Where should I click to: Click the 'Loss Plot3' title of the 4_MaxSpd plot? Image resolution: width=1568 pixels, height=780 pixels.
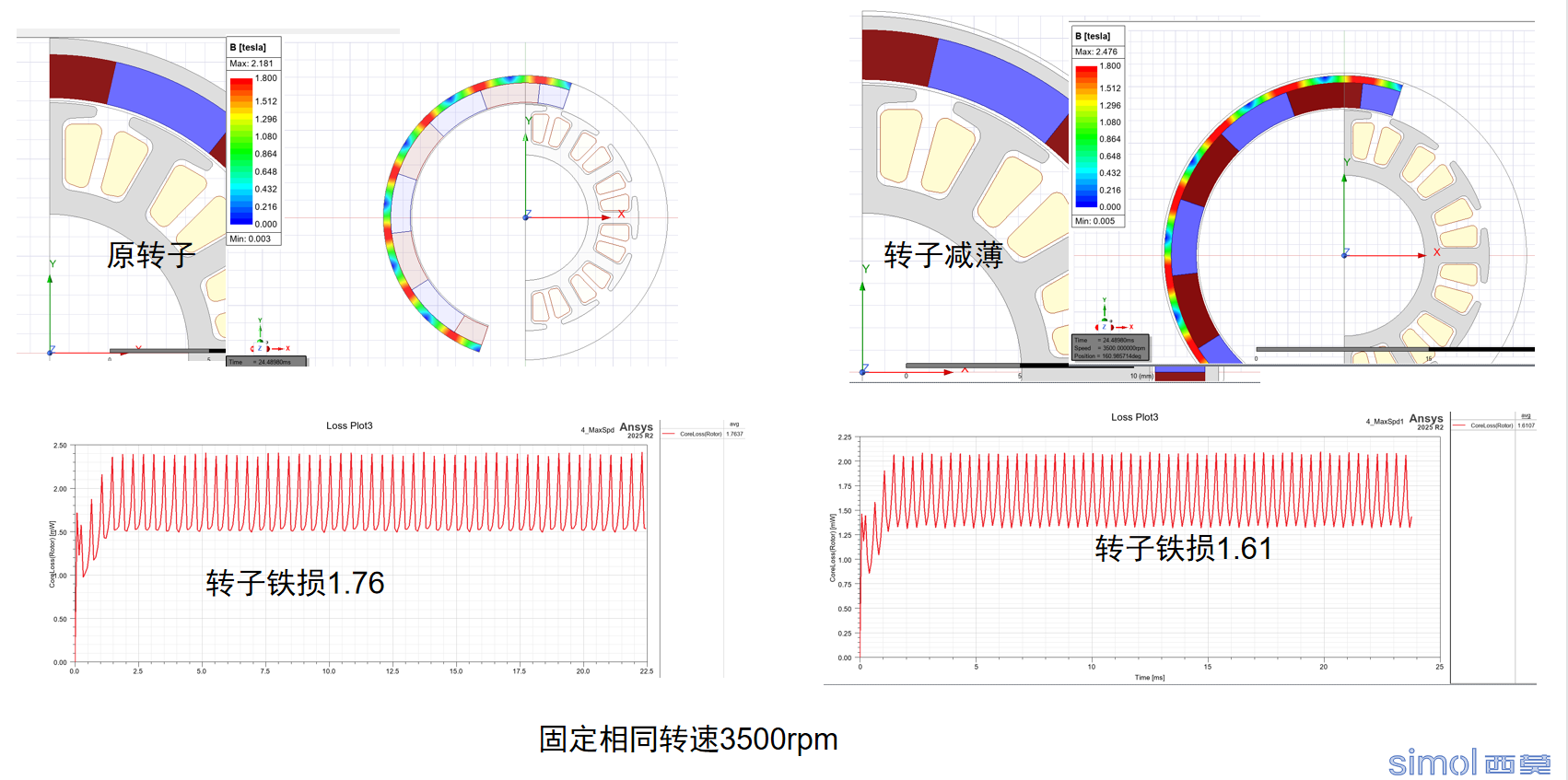349,425
